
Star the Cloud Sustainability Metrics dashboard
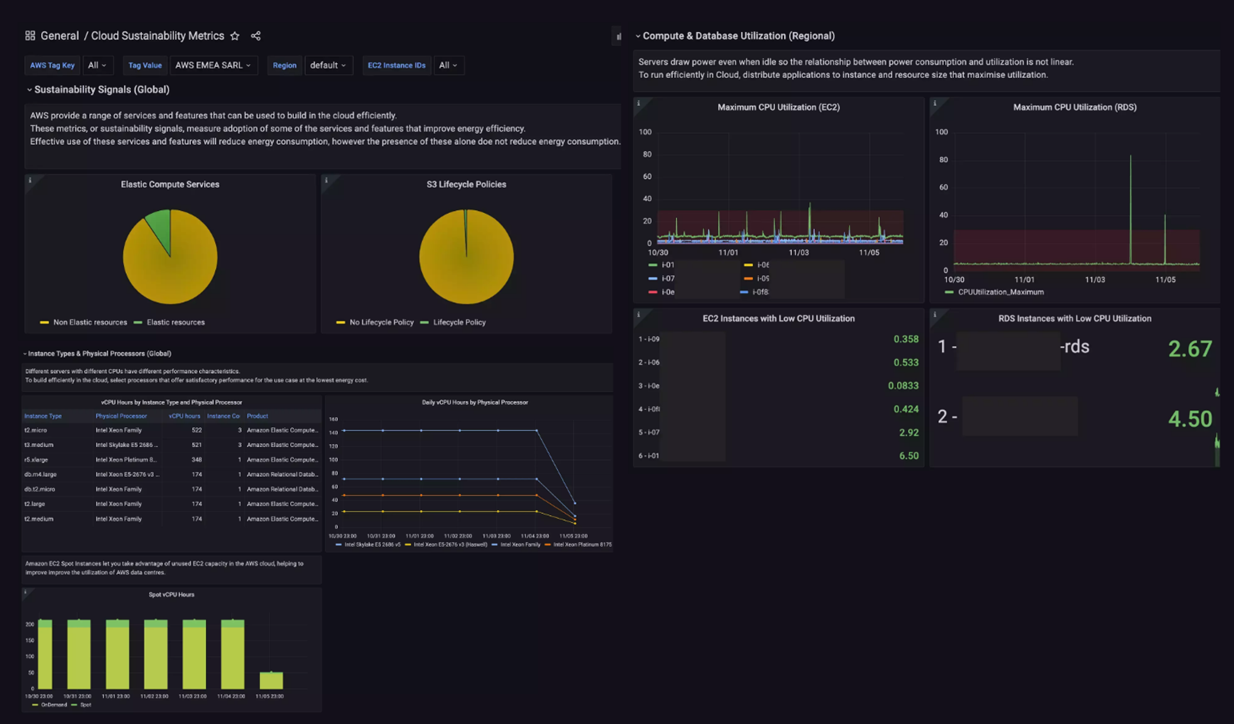coord(235,36)
